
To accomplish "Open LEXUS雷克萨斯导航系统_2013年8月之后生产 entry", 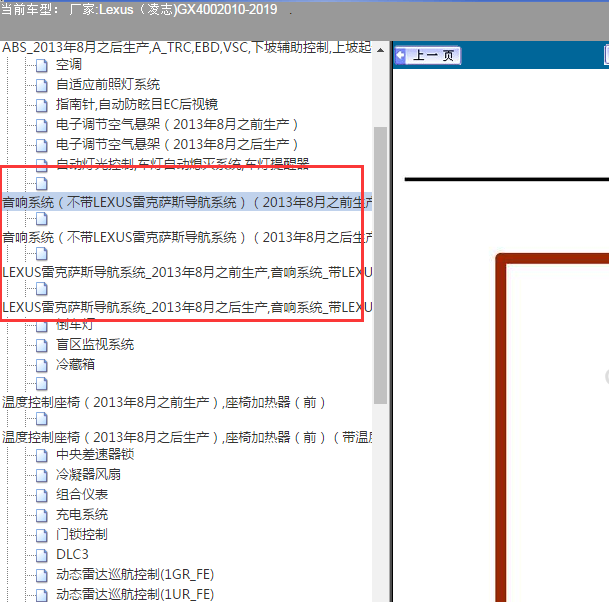I will pos(187,307).
